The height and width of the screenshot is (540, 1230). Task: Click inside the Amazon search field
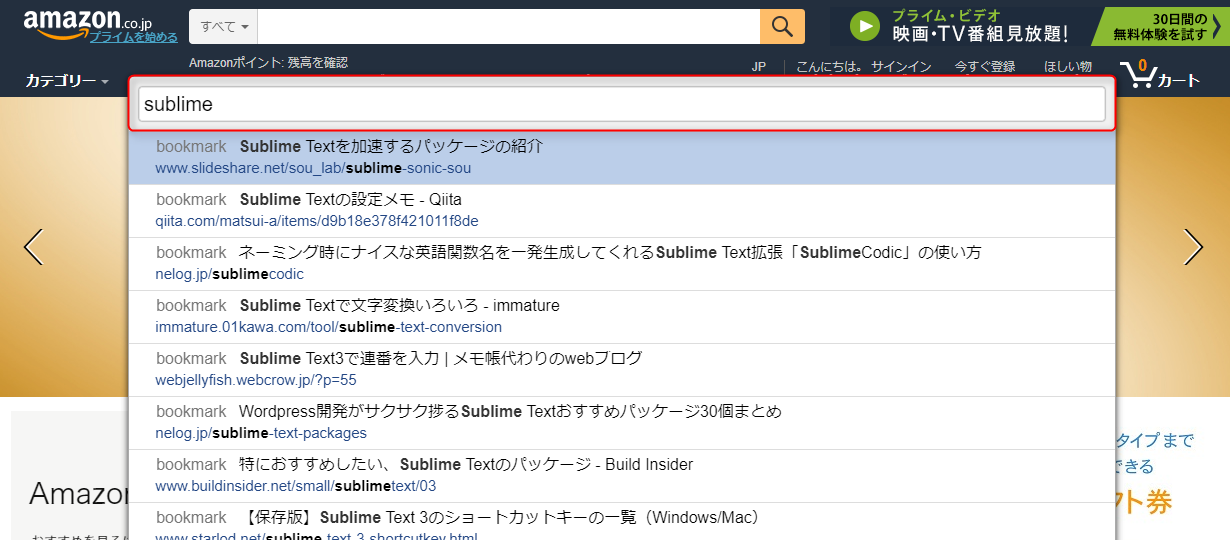(x=510, y=26)
